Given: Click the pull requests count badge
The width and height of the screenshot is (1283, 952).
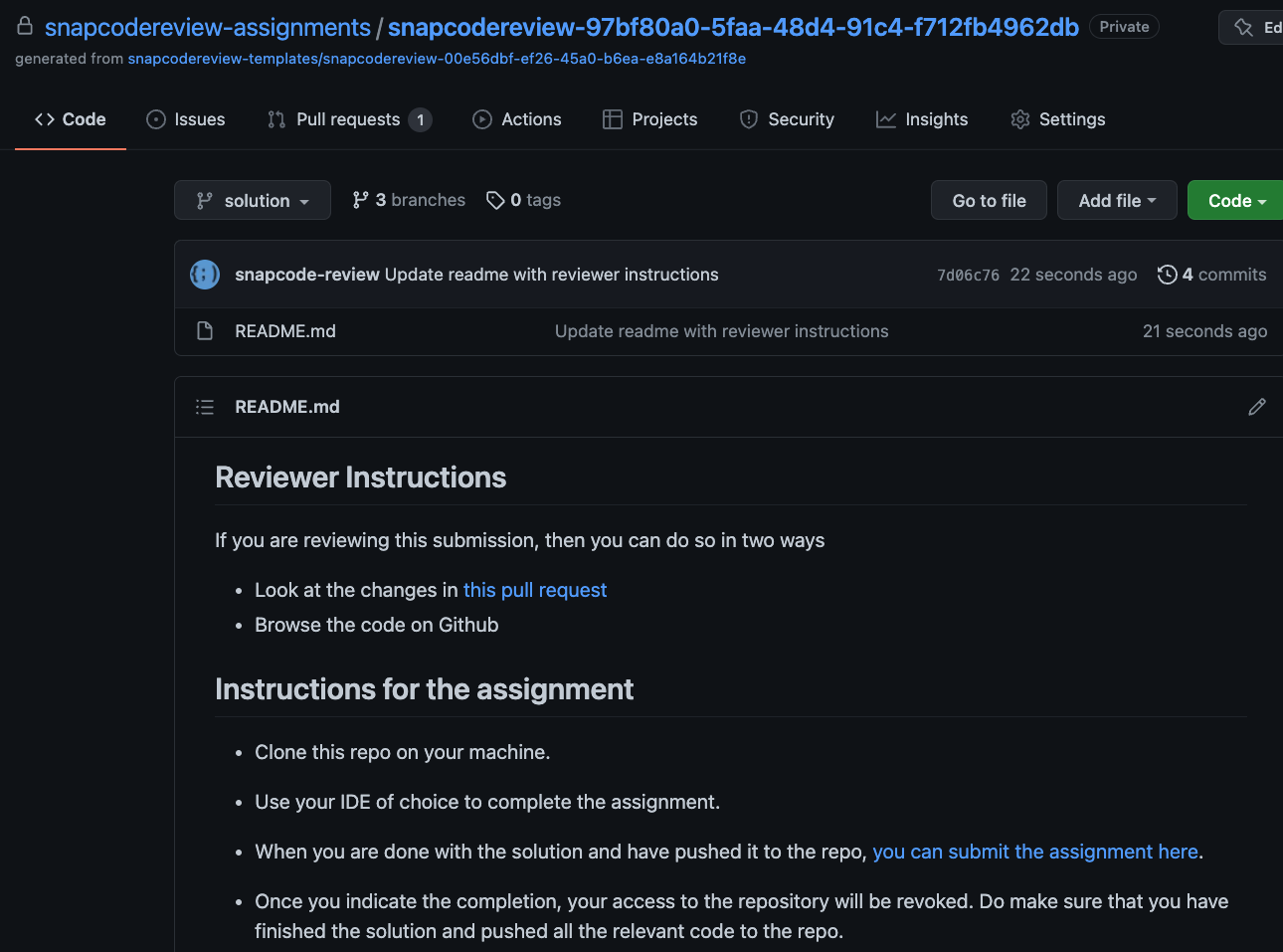Looking at the screenshot, I should 421,119.
